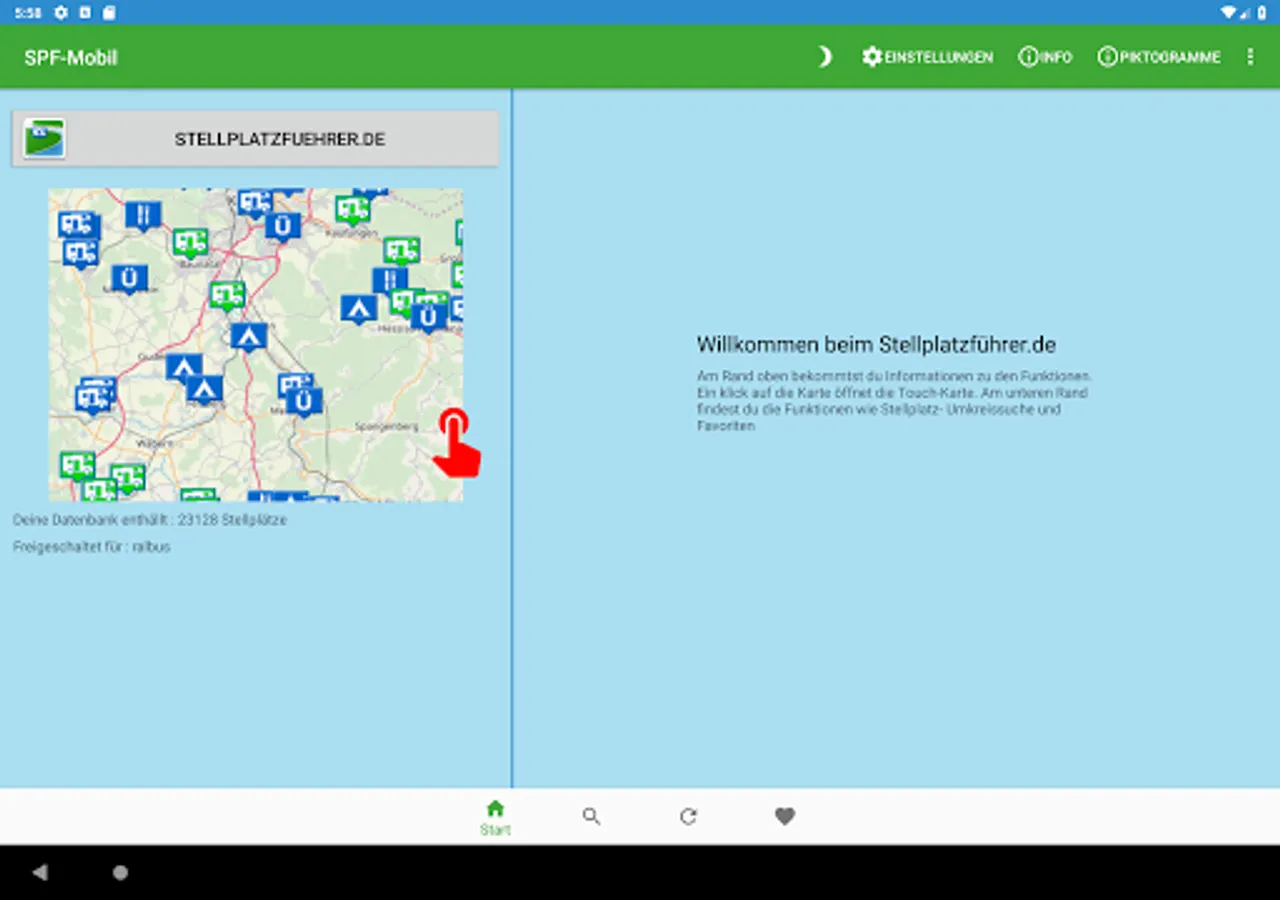Toggle night mode with the moon icon

tap(825, 57)
